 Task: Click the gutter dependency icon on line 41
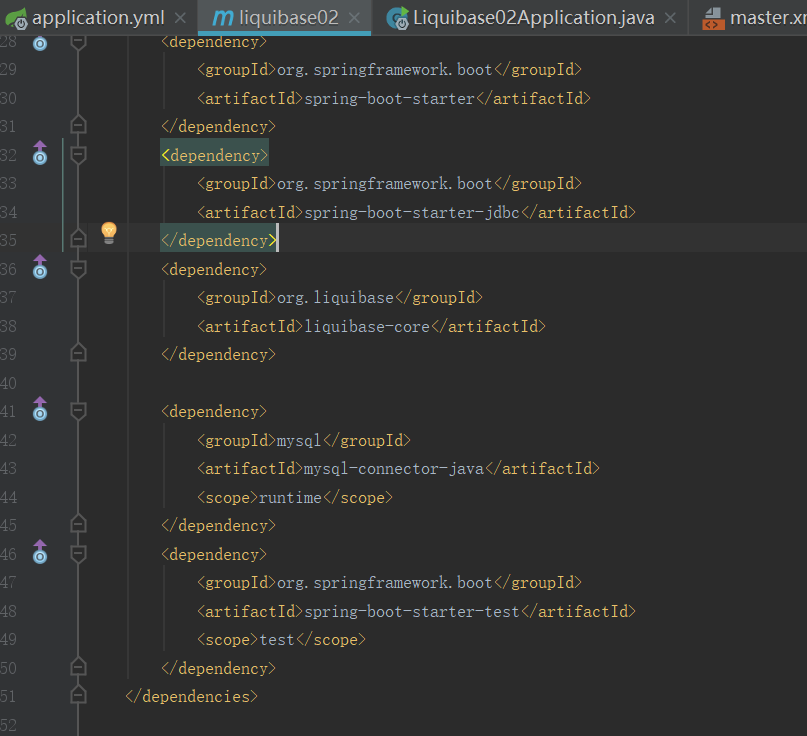(x=40, y=409)
